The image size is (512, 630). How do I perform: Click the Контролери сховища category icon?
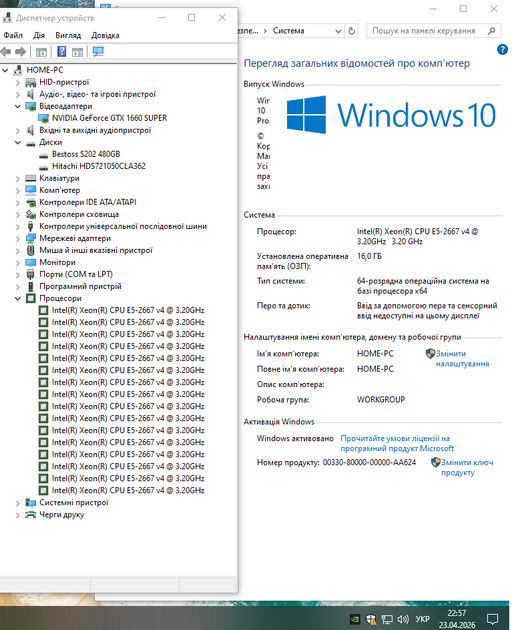tap(31, 214)
